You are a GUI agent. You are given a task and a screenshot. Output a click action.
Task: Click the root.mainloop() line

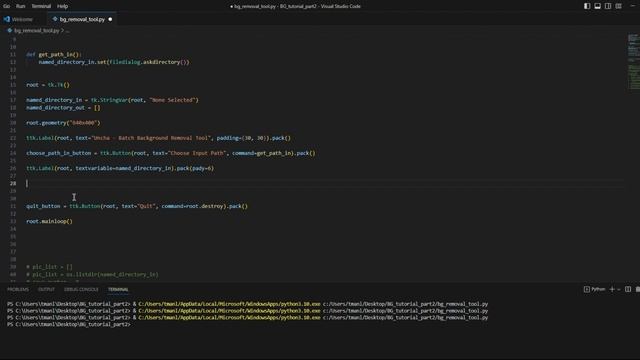click(49, 221)
